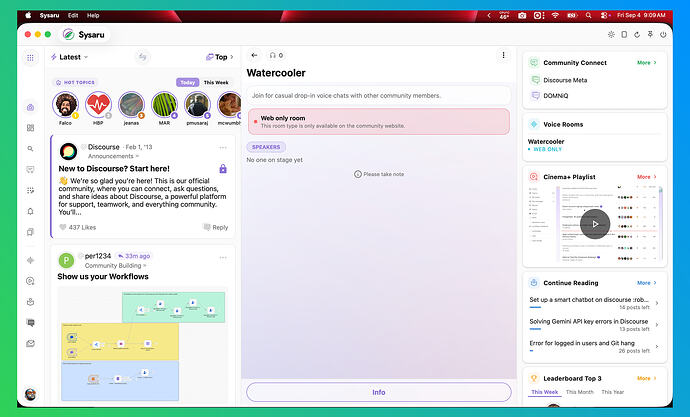Open Wi-Fi status in menu bar

(555, 15)
